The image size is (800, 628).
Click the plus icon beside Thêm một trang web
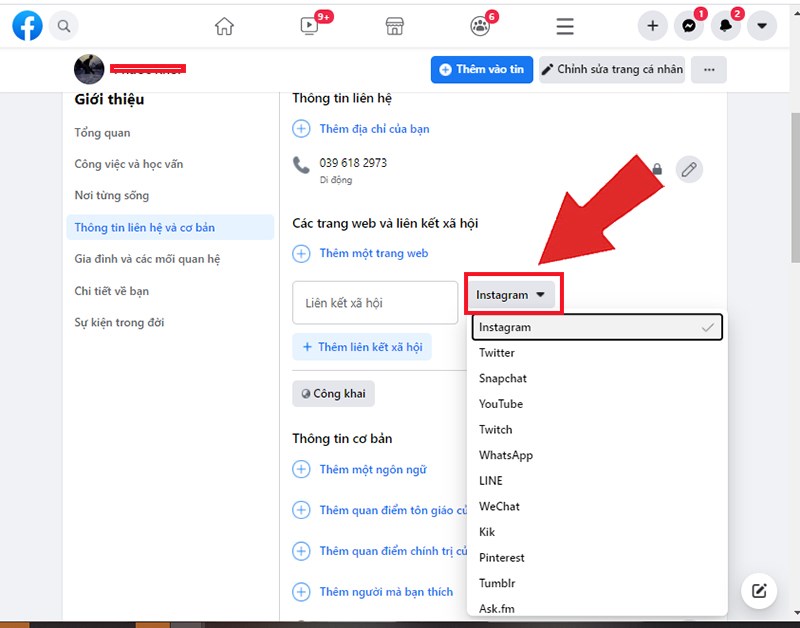301,253
